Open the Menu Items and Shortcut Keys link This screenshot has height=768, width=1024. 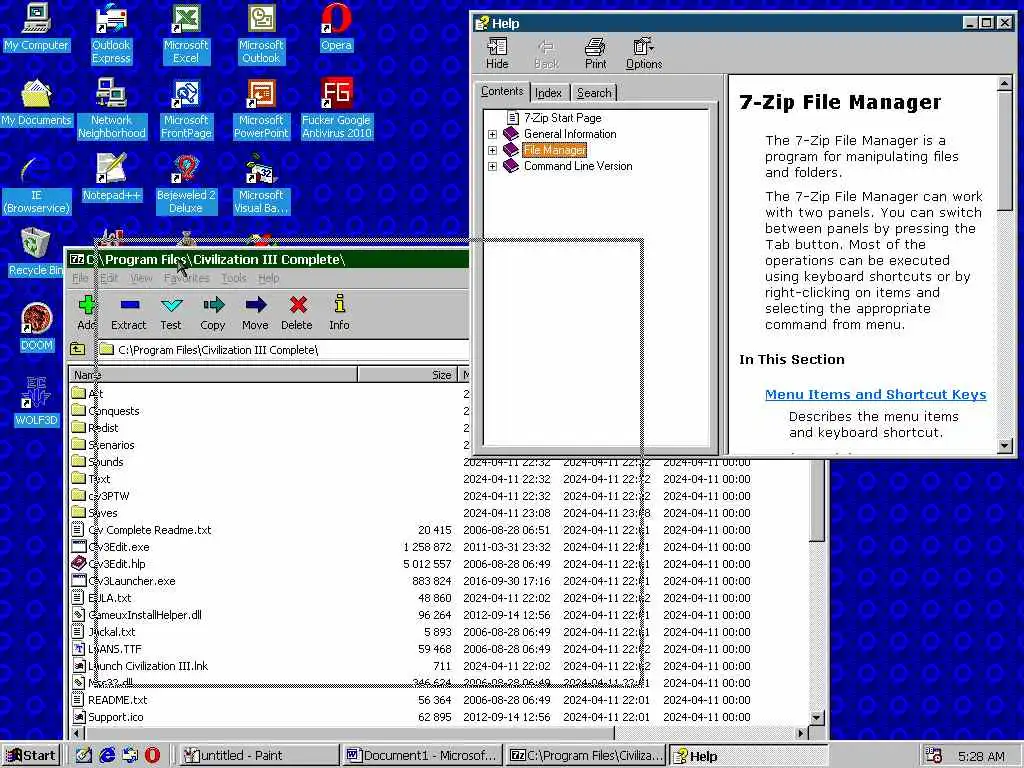[876, 394]
